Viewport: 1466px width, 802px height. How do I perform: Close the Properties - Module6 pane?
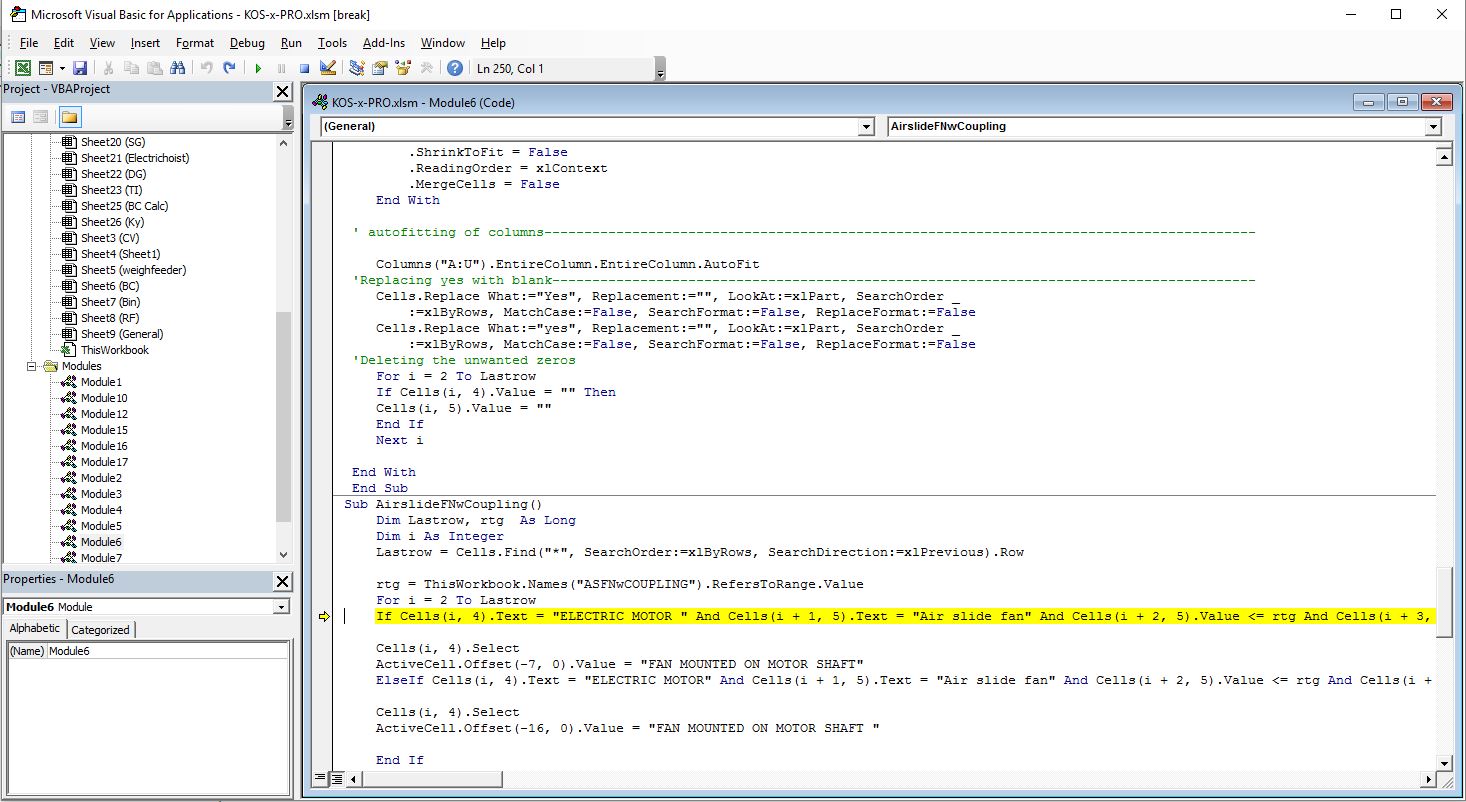pyautogui.click(x=283, y=581)
